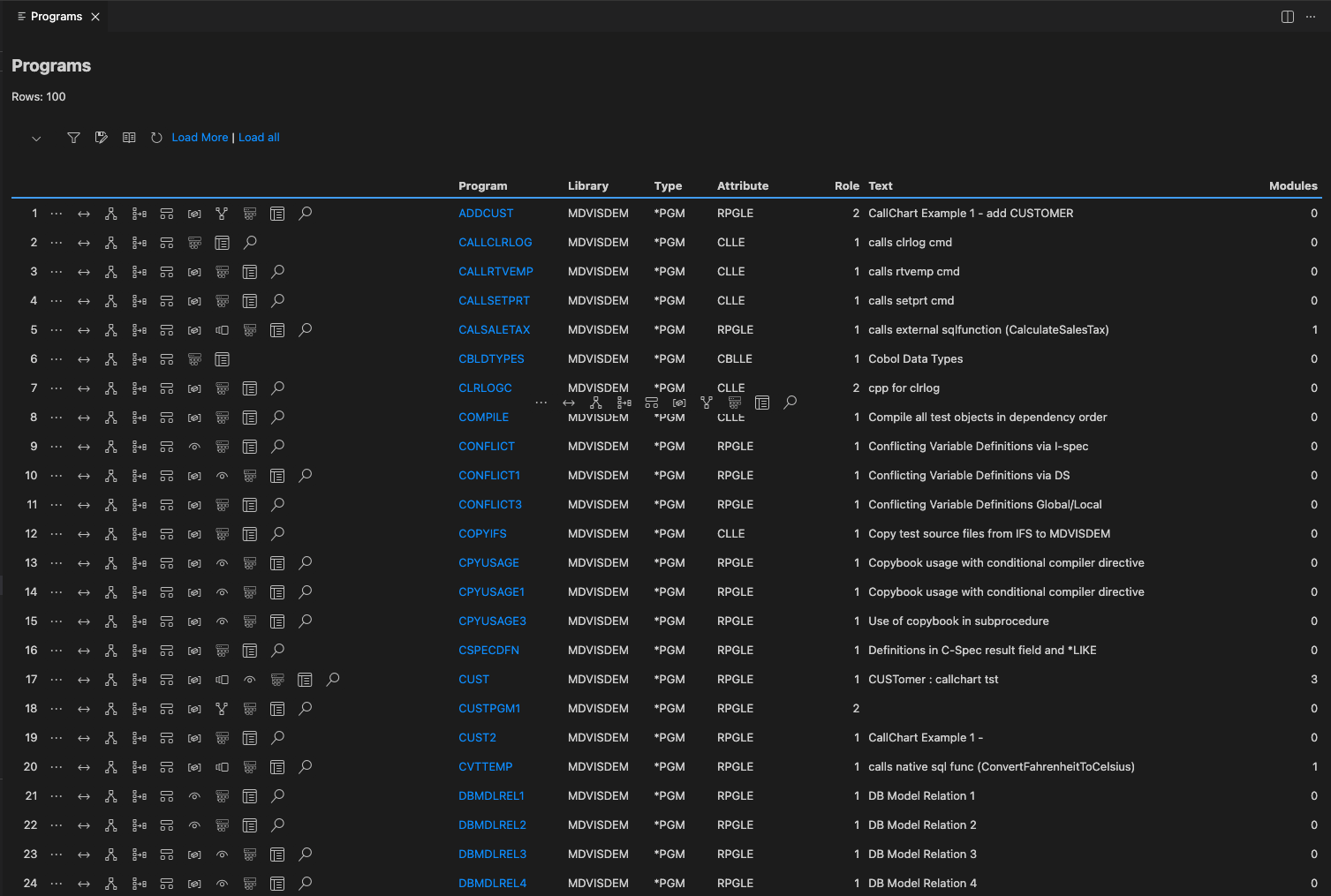Open the More Actions menu at top right
Screen dimensions: 1331x896
(x=1311, y=17)
